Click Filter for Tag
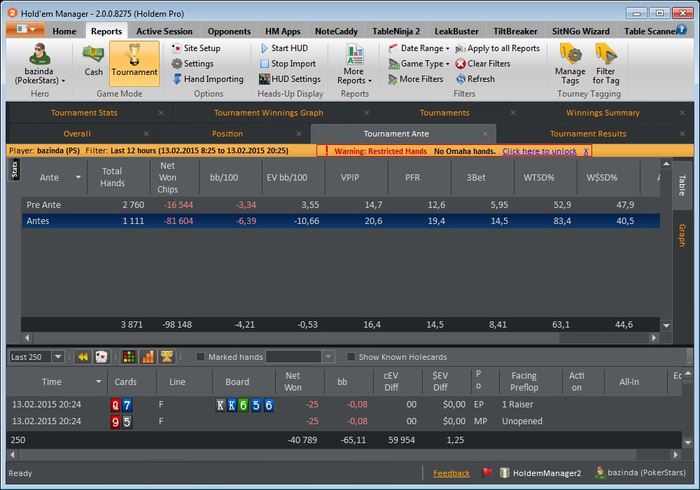 click(x=605, y=64)
